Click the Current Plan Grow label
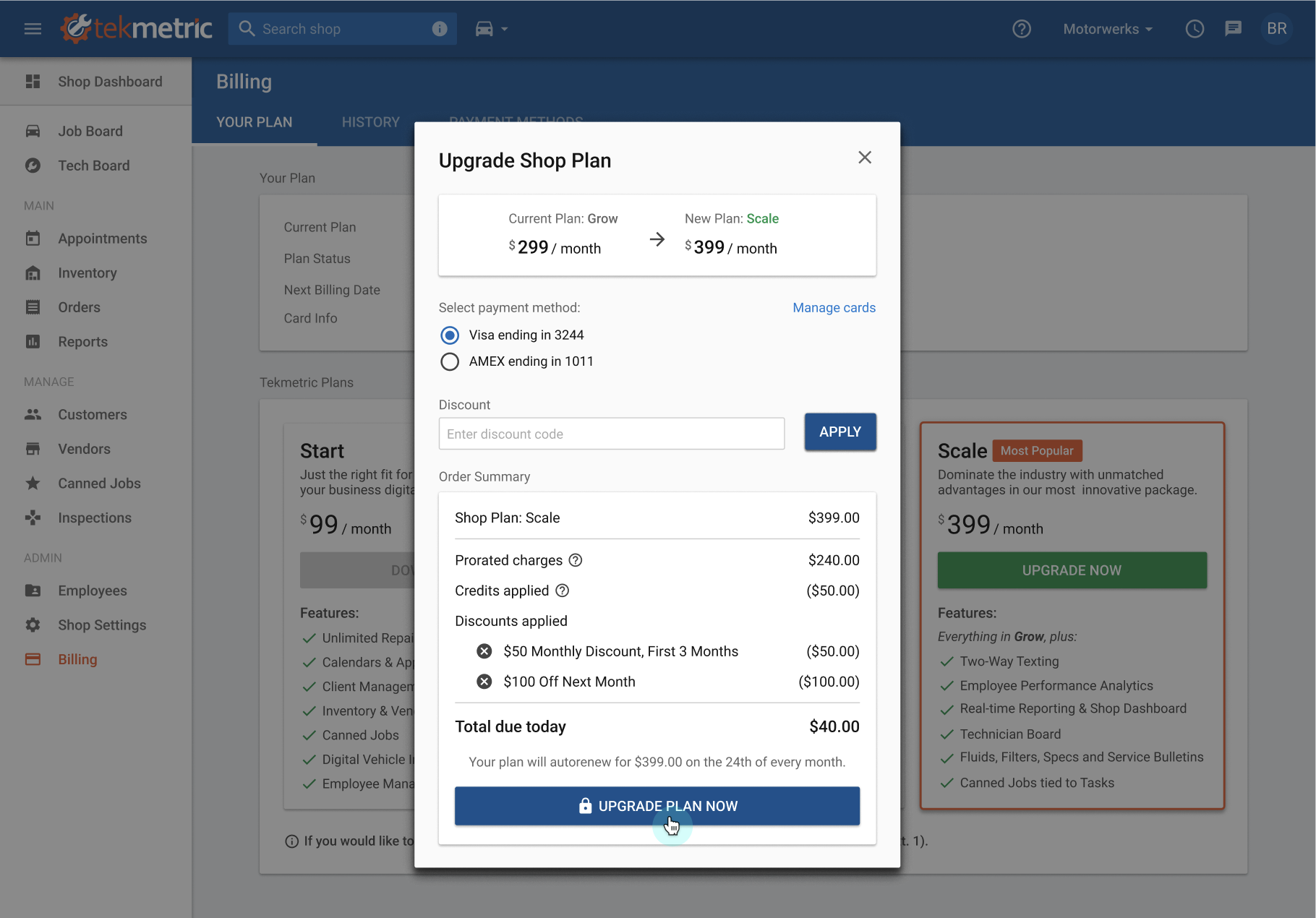Viewport: 1316px width, 918px height. click(563, 218)
